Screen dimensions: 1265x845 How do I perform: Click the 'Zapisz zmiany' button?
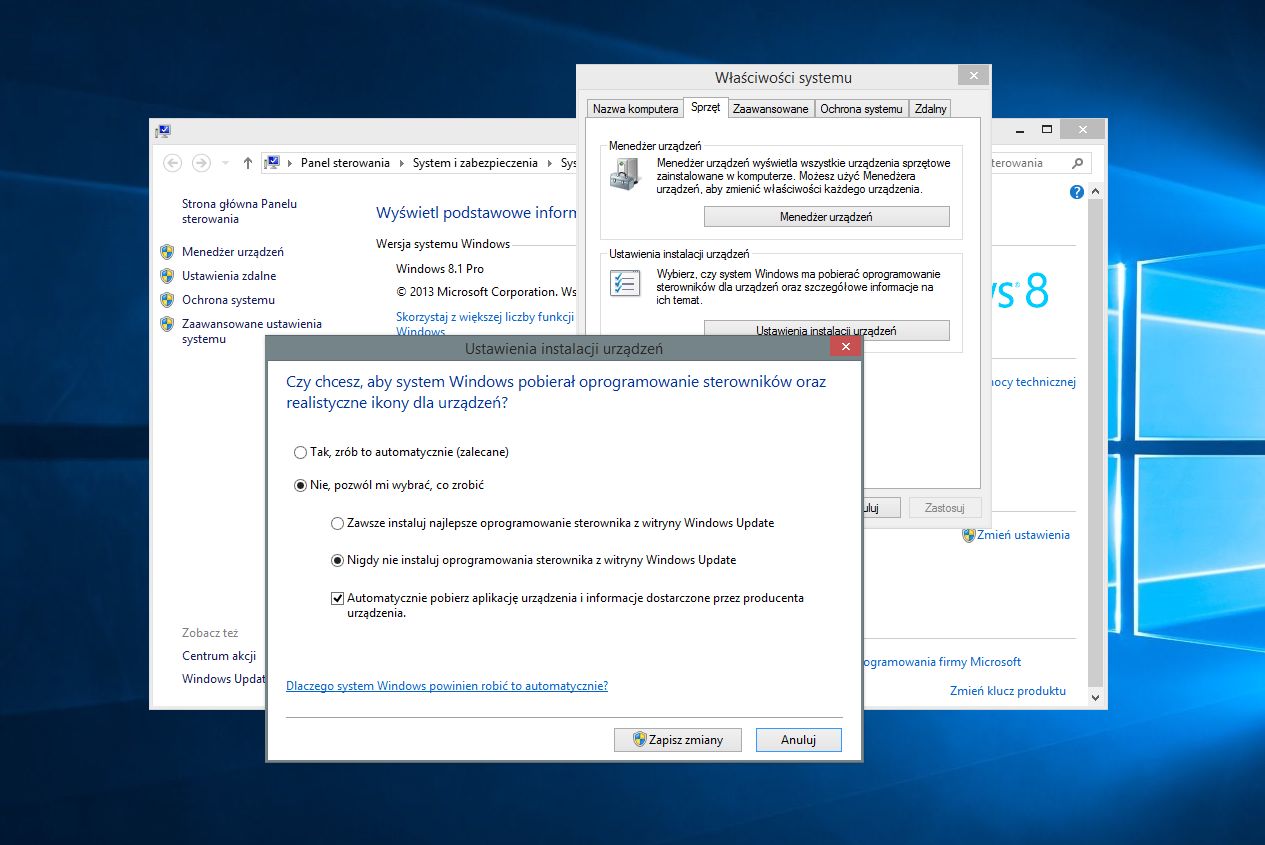pyautogui.click(x=678, y=740)
